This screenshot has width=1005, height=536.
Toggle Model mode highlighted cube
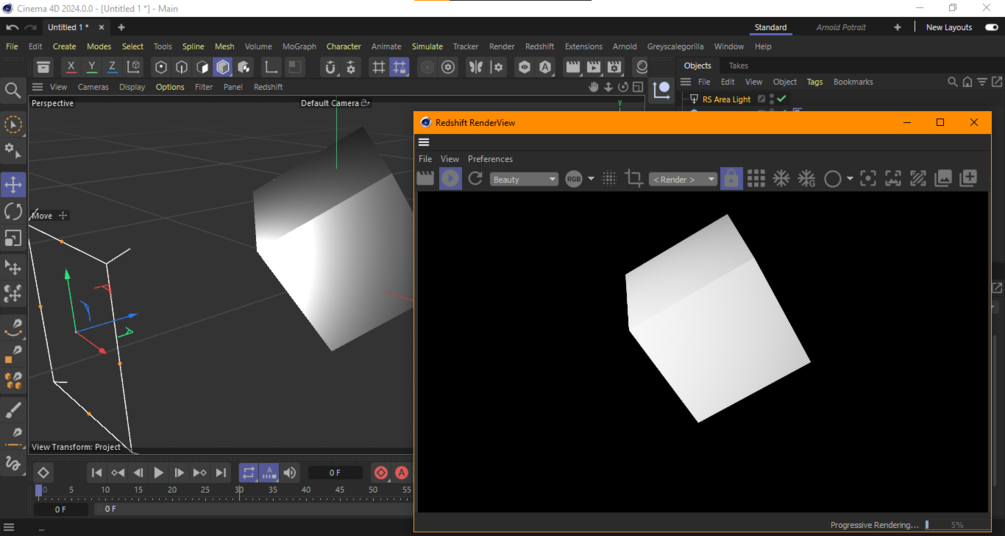(x=223, y=67)
